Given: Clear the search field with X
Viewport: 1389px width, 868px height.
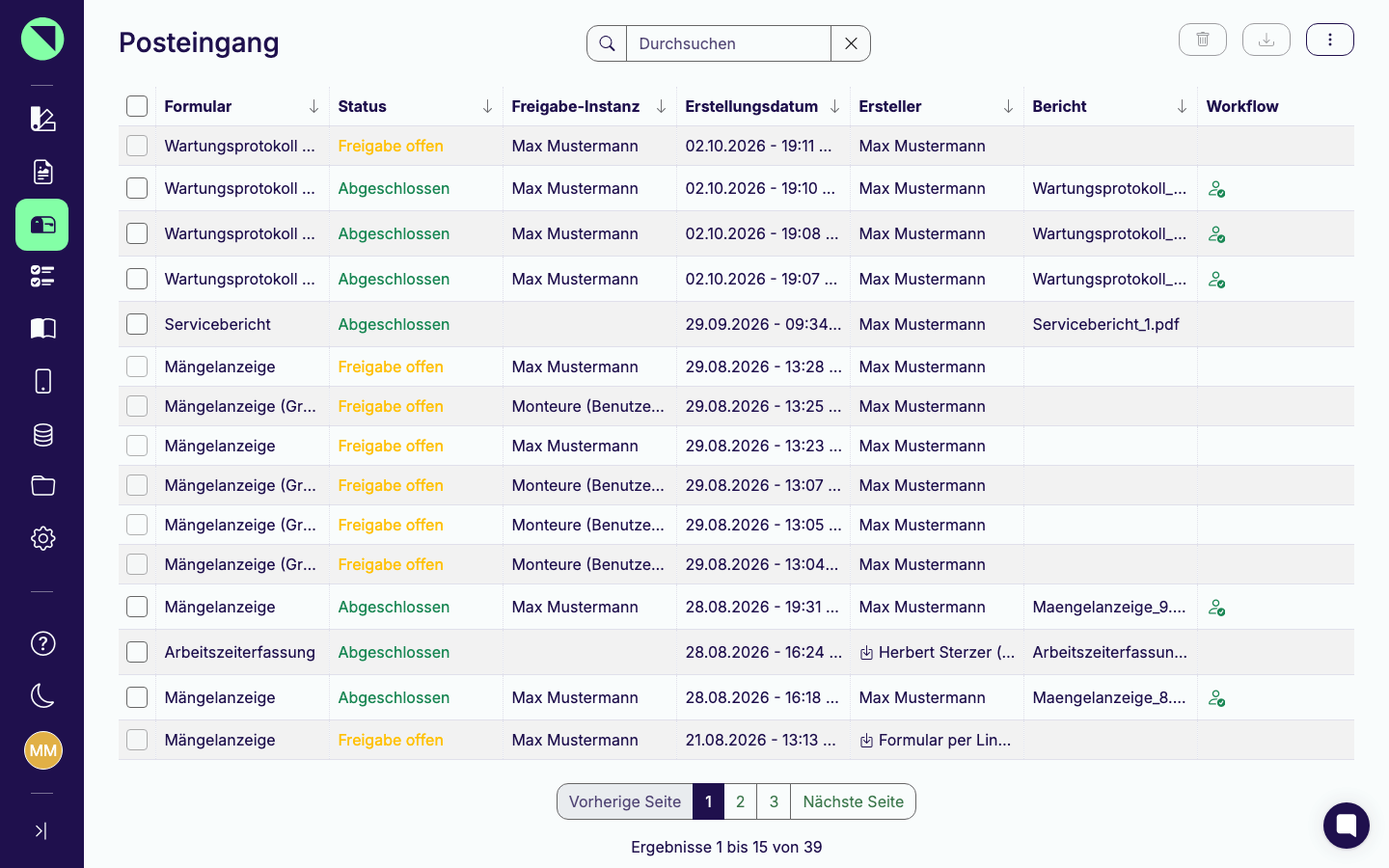Looking at the screenshot, I should click(851, 43).
